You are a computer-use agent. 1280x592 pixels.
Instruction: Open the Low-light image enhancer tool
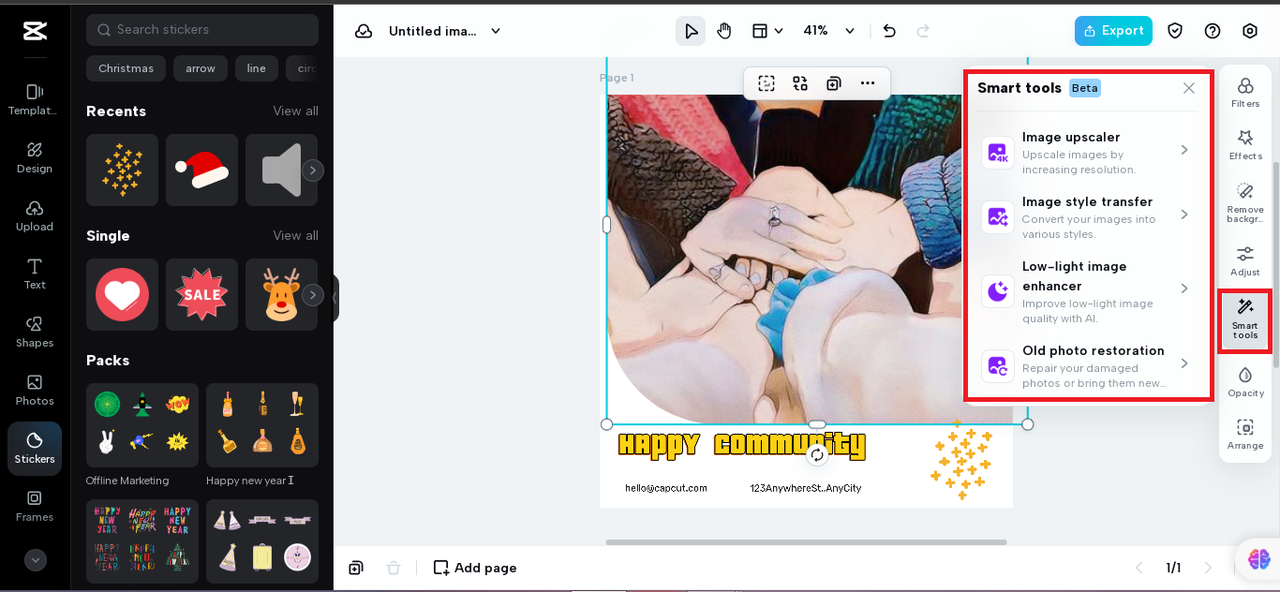pos(1087,291)
